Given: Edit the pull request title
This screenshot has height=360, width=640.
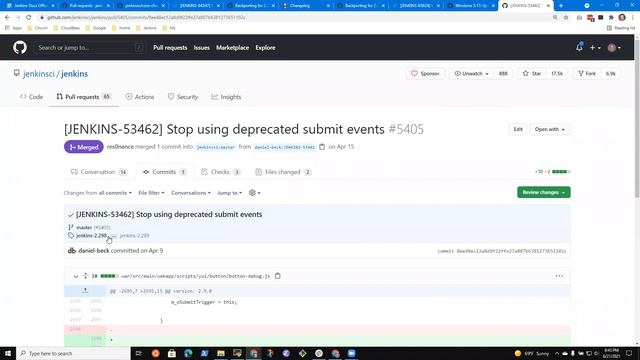Looking at the screenshot, I should tap(518, 129).
